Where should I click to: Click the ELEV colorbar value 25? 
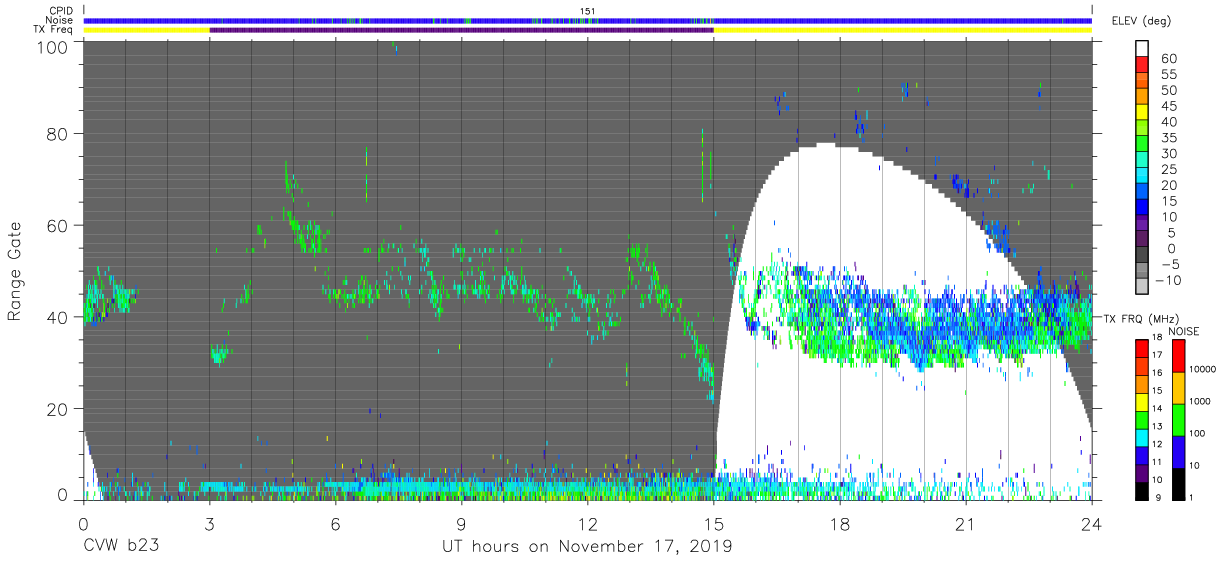[1168, 169]
